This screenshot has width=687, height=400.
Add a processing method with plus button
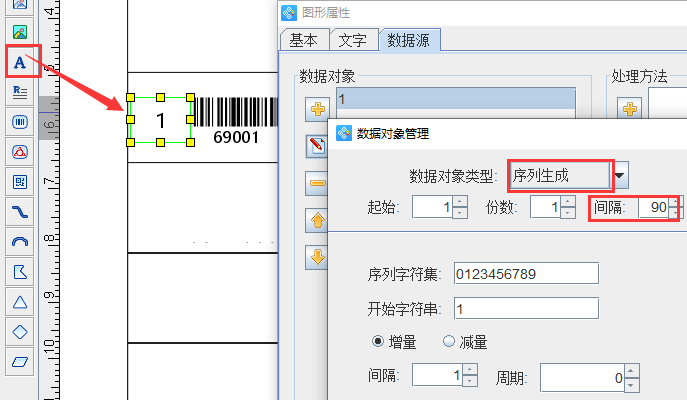click(x=630, y=109)
